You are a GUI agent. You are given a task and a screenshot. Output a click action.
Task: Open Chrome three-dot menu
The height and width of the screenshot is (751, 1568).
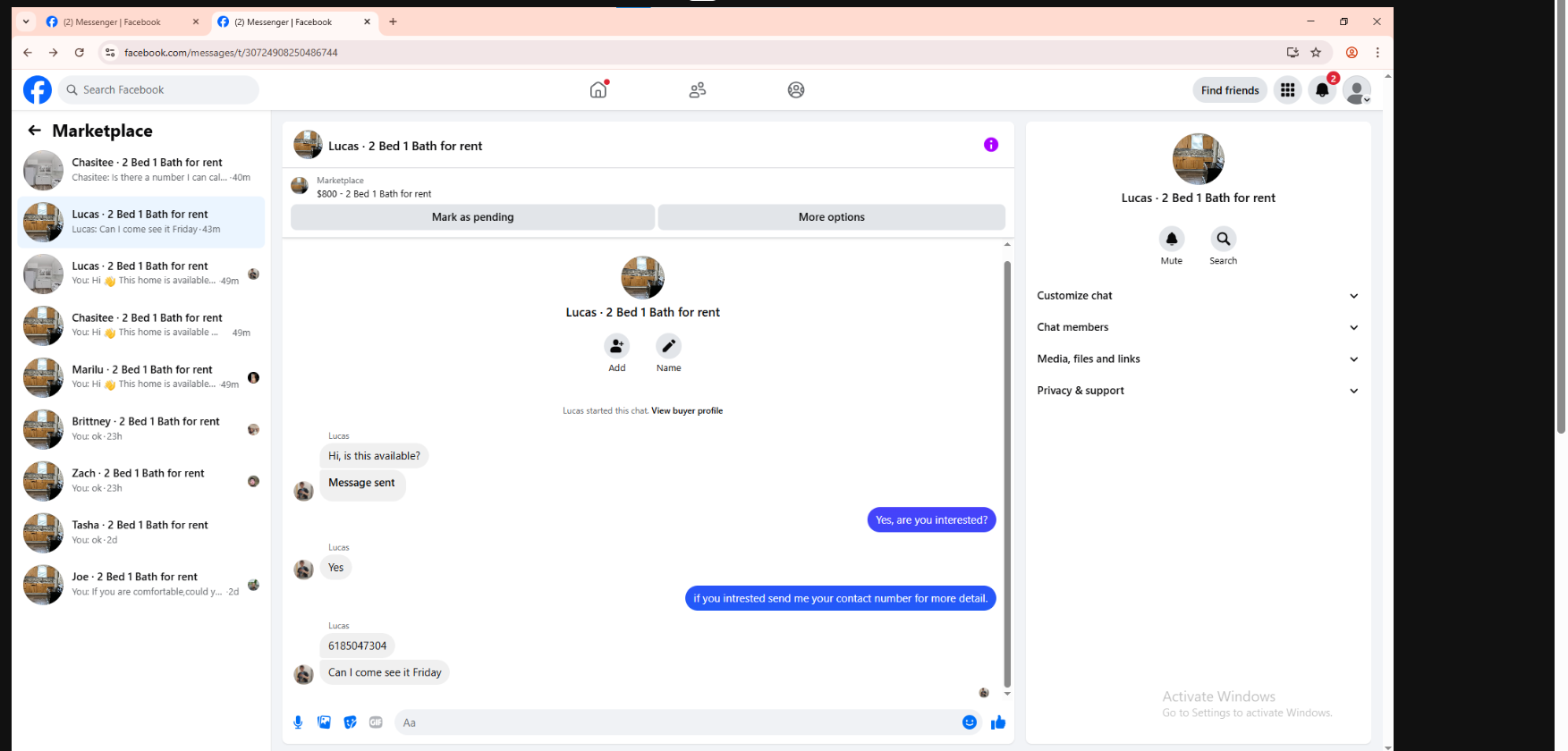(x=1377, y=53)
